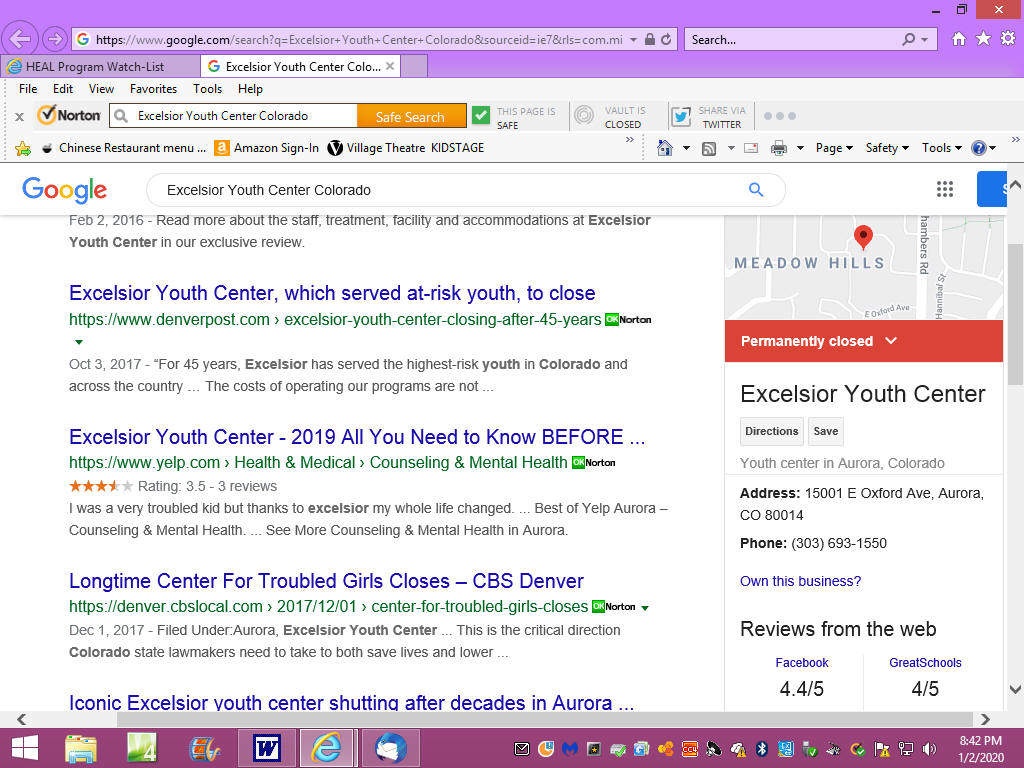Open the Denver Post result about Excelsior closing
This screenshot has height=768, width=1024.
tap(332, 293)
